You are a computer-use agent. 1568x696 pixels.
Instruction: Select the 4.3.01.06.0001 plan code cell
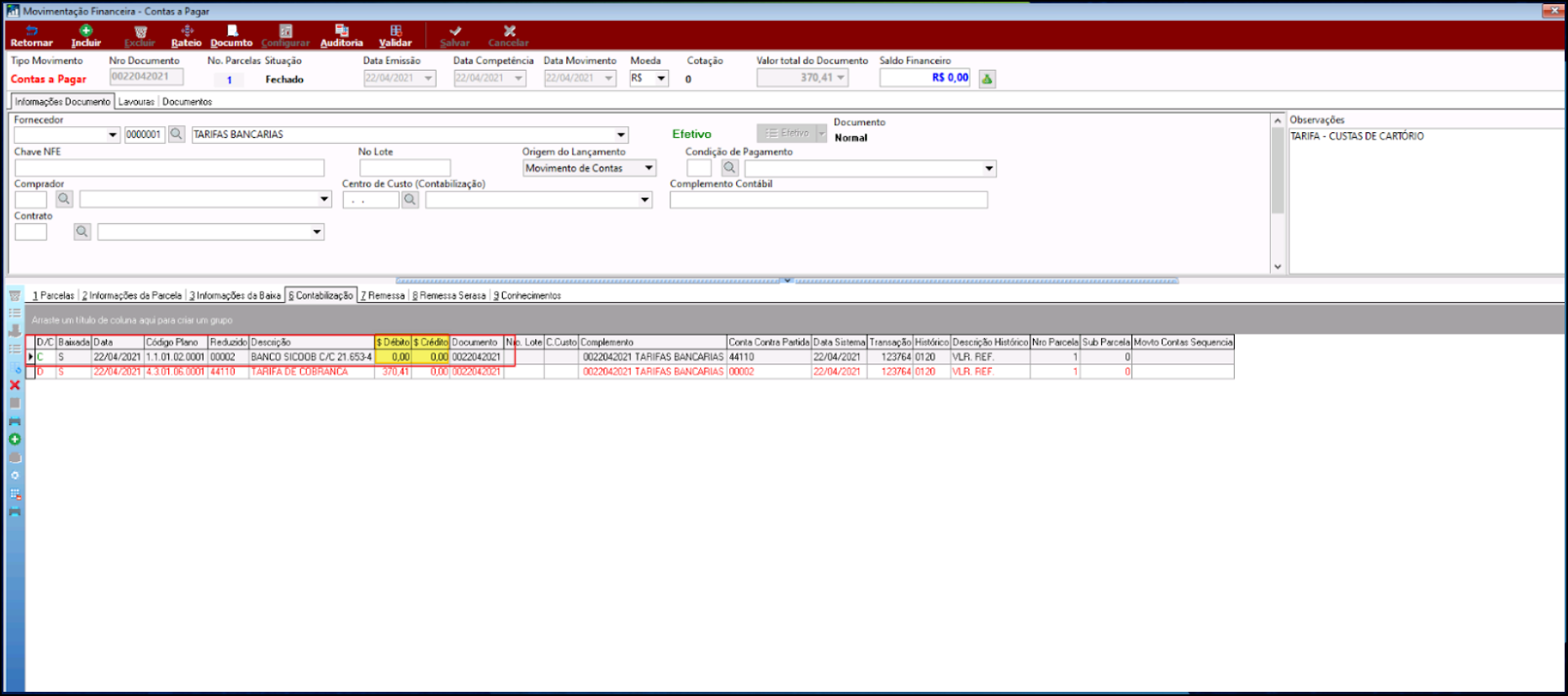click(176, 372)
